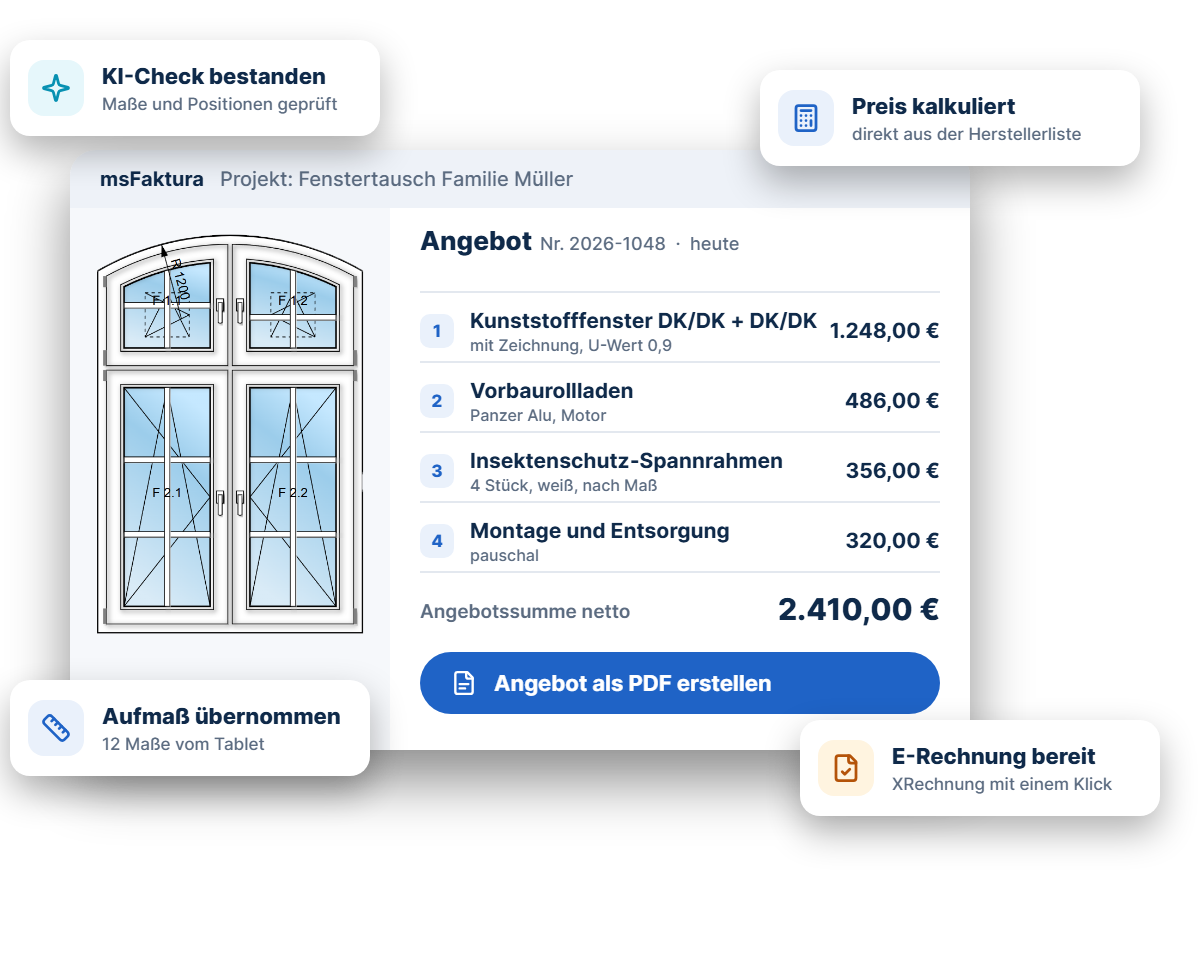The width and height of the screenshot is (1200, 960).
Task: Click 'Maße und Positionen geprüft' subtitle
Action: point(220,104)
